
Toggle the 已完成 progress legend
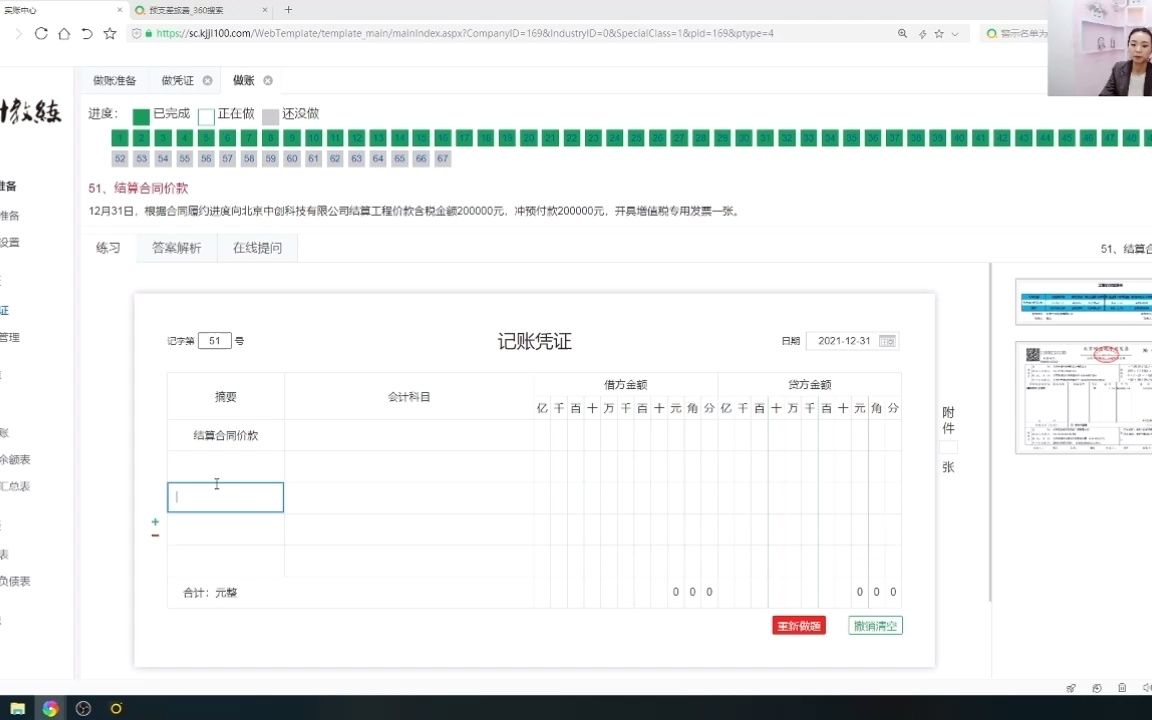pos(161,113)
